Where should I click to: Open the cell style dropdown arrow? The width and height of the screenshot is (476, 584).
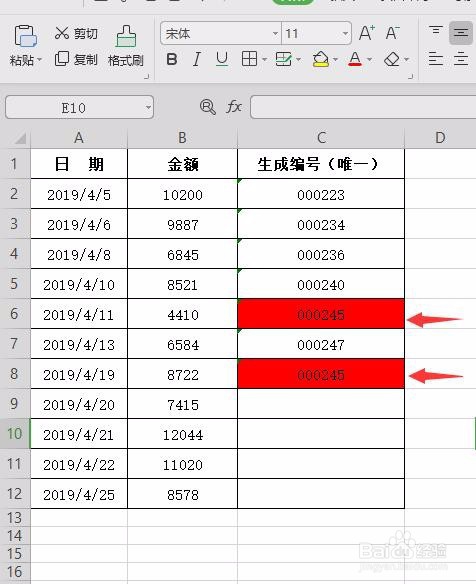(299, 60)
